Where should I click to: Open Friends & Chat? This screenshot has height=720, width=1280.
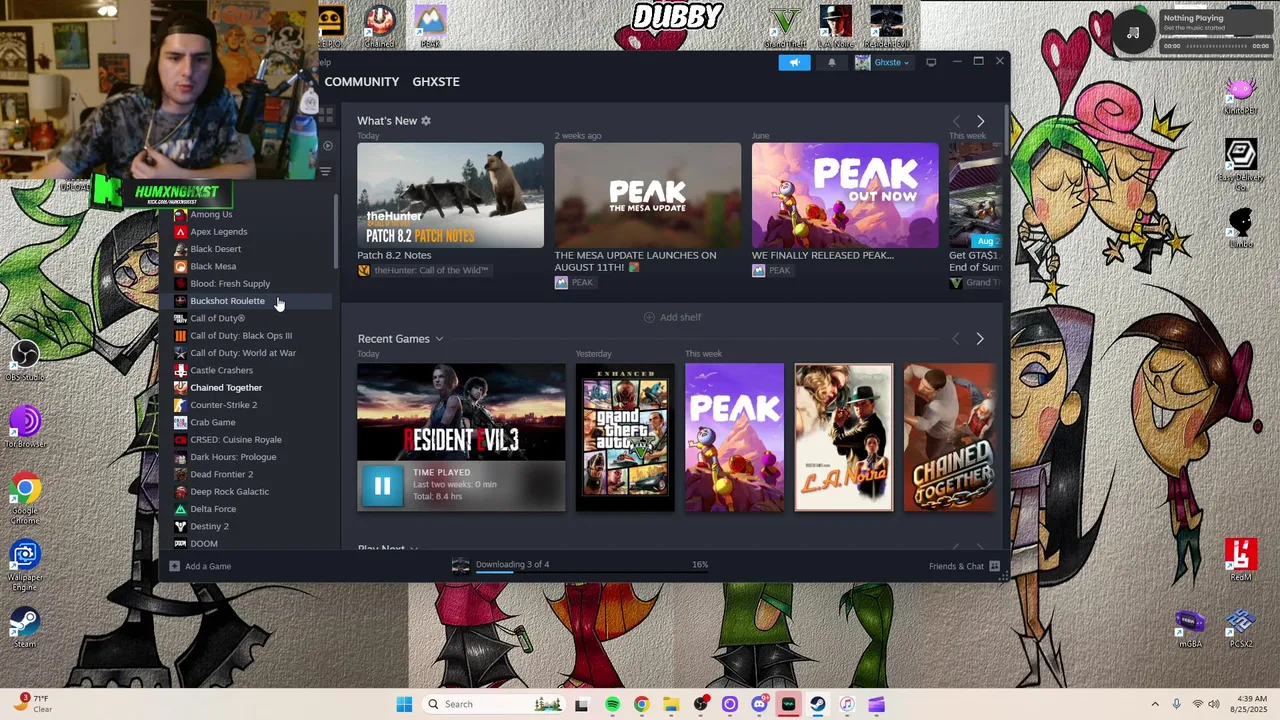[964, 566]
